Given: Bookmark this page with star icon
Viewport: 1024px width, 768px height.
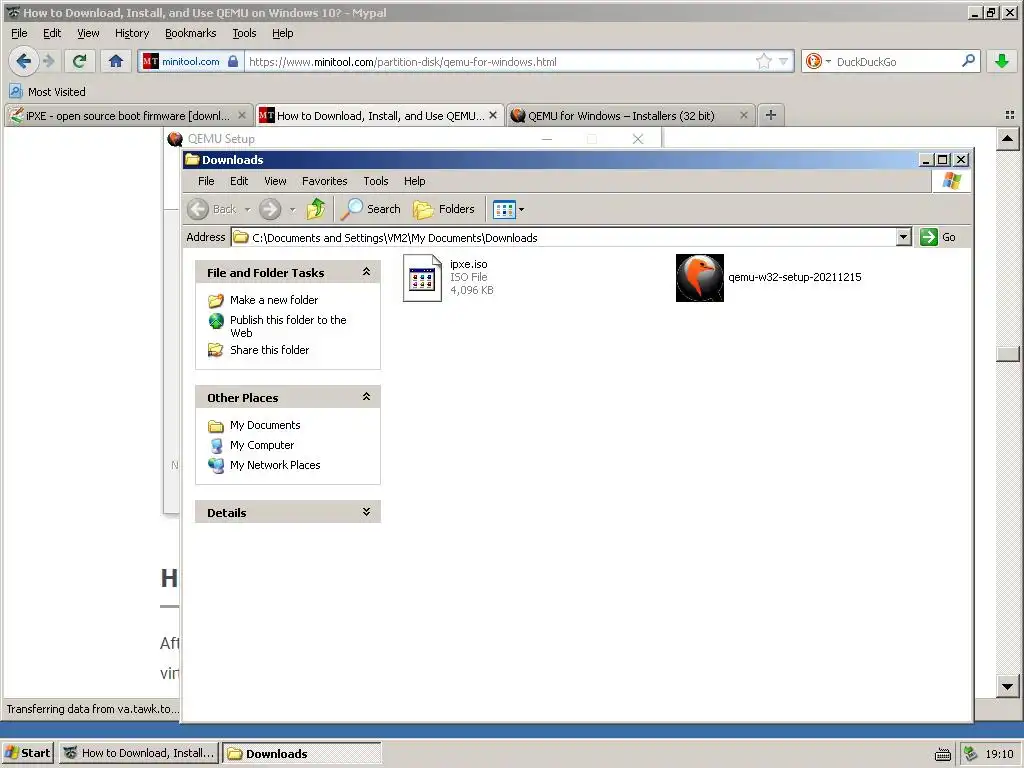Looking at the screenshot, I should pos(763,61).
